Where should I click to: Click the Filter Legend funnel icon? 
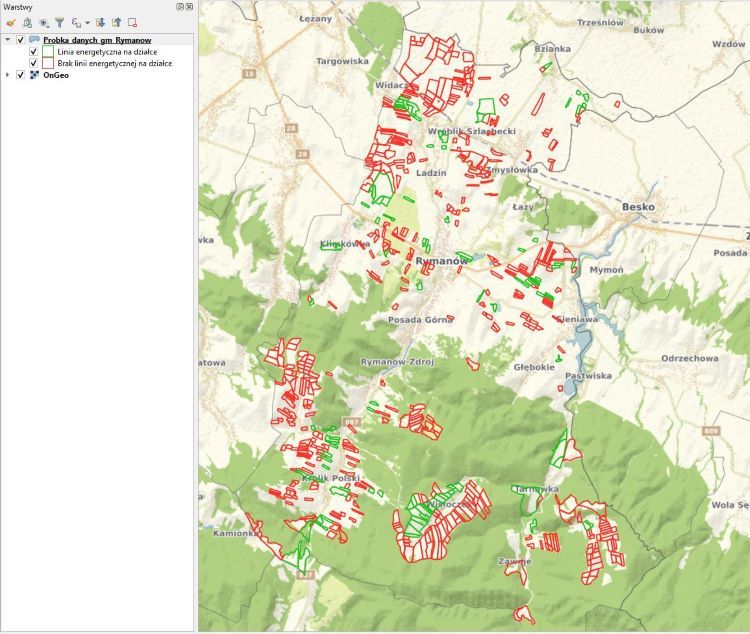pos(59,21)
